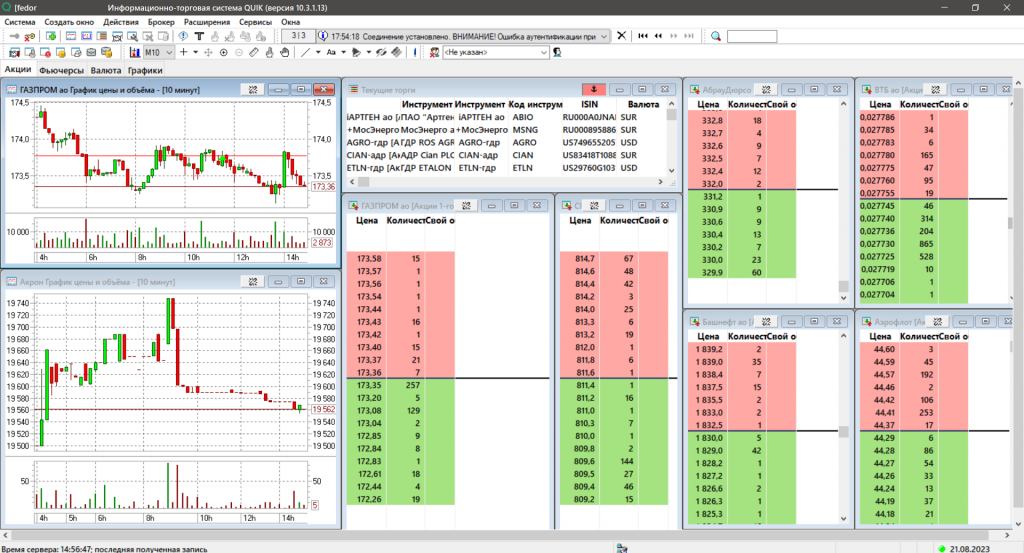Image resolution: width=1024 pixels, height=553 pixels.
Task: Switch to the Фьючерсы tab
Action: (62, 71)
